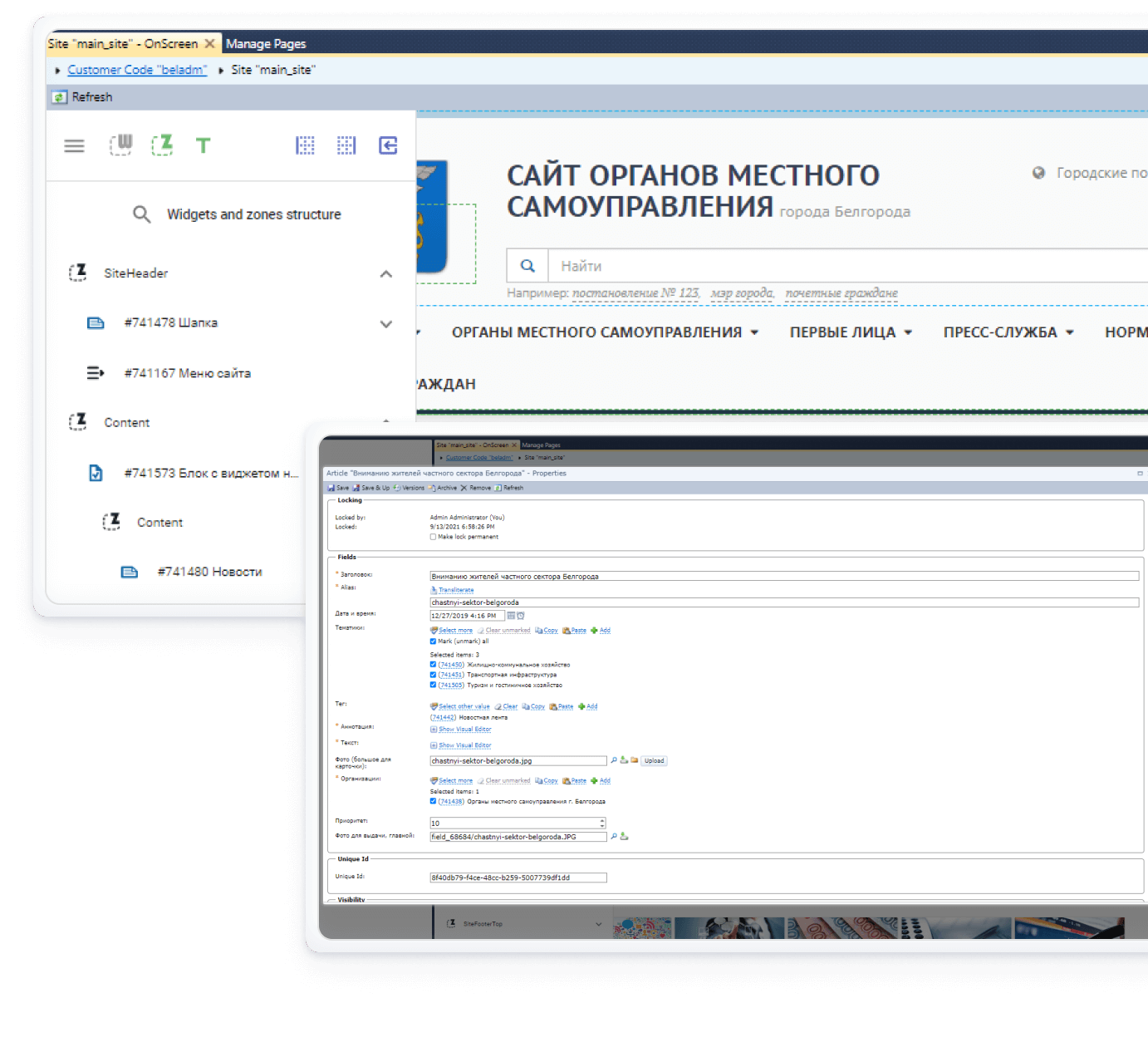Select the #741480 Новости tree item
The height and width of the screenshot is (1052, 1148).
[x=209, y=572]
